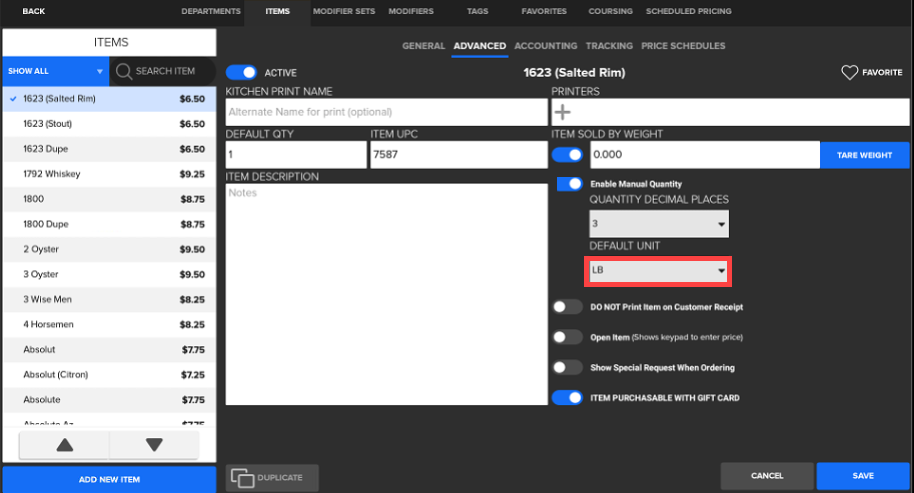Screen dimensions: 914x493
Task: Click the plus icon under Printers
Action: [563, 112]
